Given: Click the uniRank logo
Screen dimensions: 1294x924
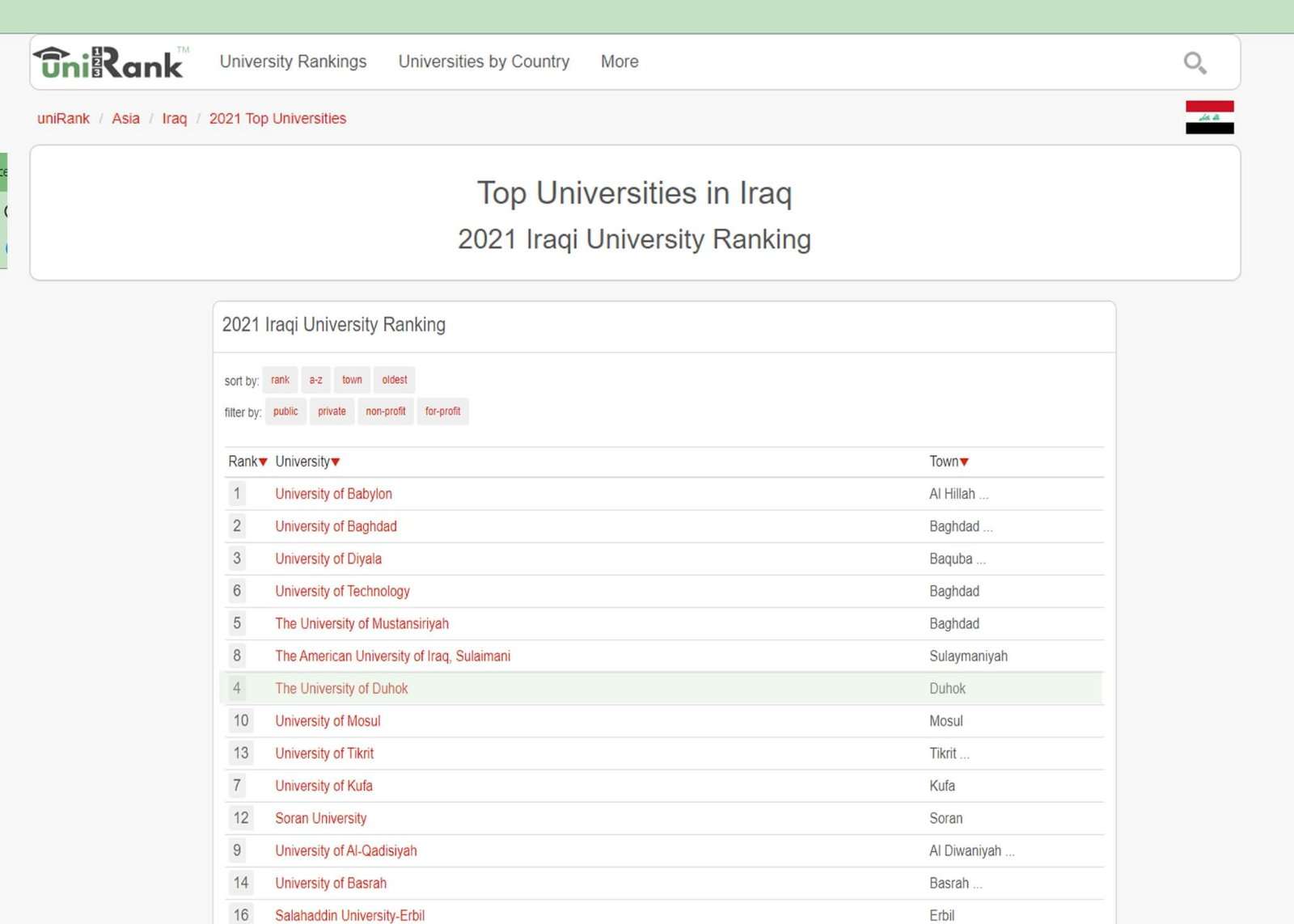Looking at the screenshot, I should tap(111, 62).
